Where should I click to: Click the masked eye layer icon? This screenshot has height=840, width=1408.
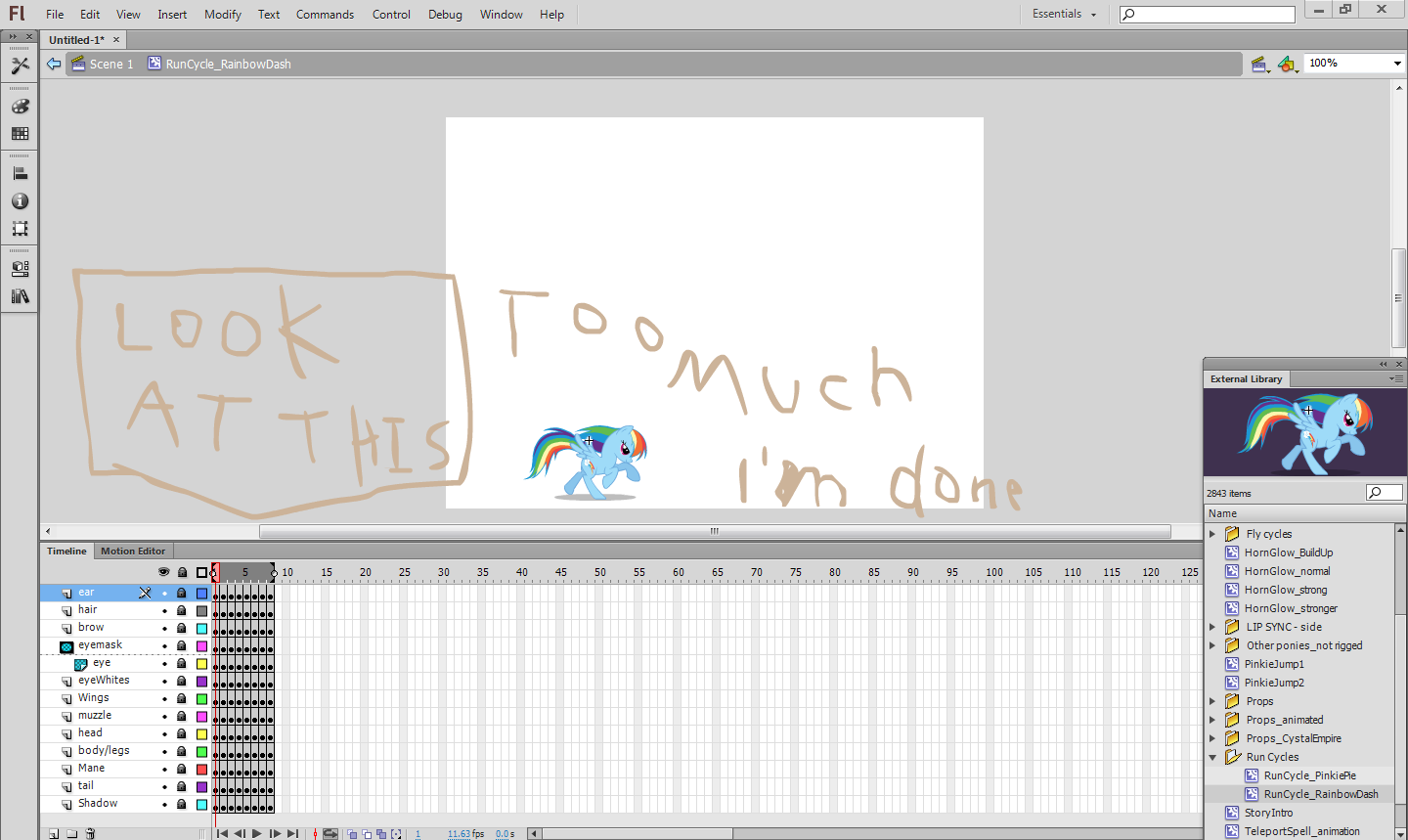81,664
